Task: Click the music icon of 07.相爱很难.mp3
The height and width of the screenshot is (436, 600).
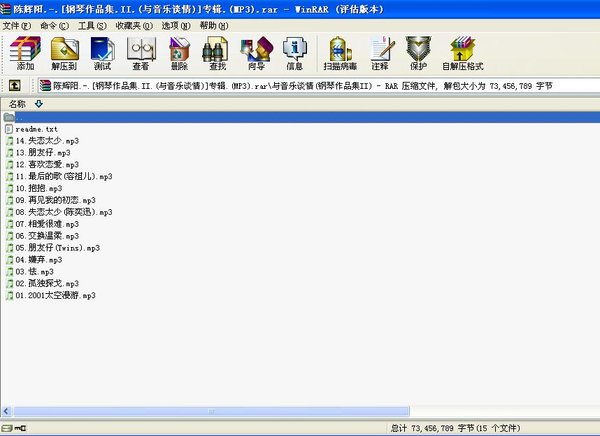Action: click(10, 224)
